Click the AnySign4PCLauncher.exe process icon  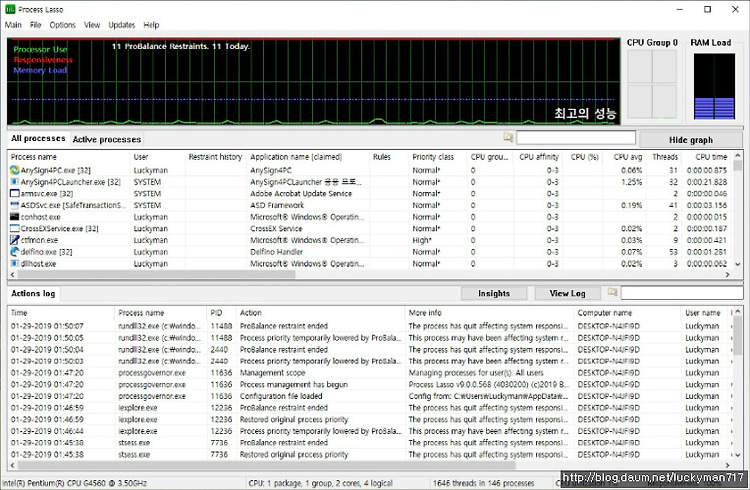coord(14,182)
